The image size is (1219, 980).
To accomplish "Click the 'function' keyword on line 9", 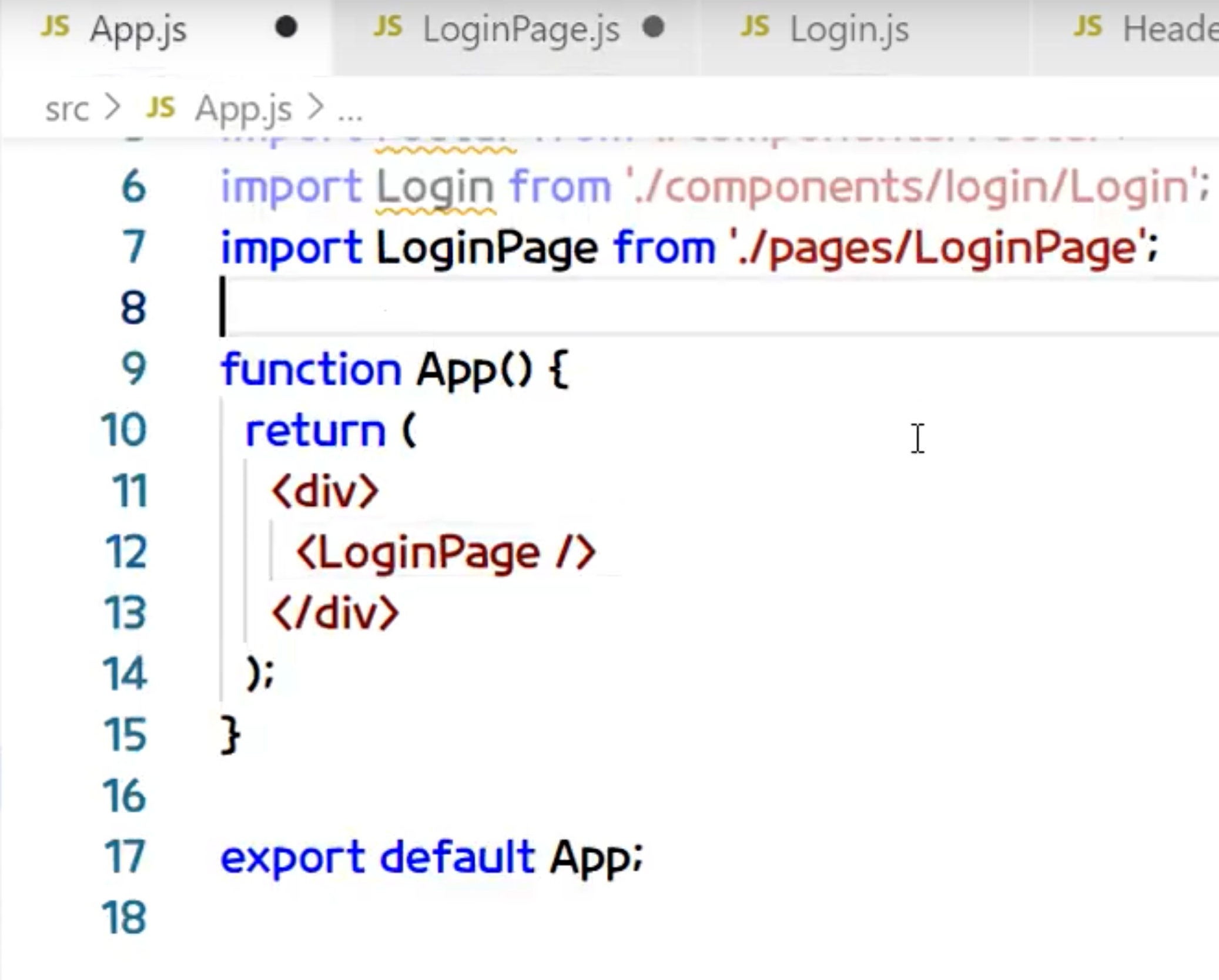I will [x=311, y=370].
